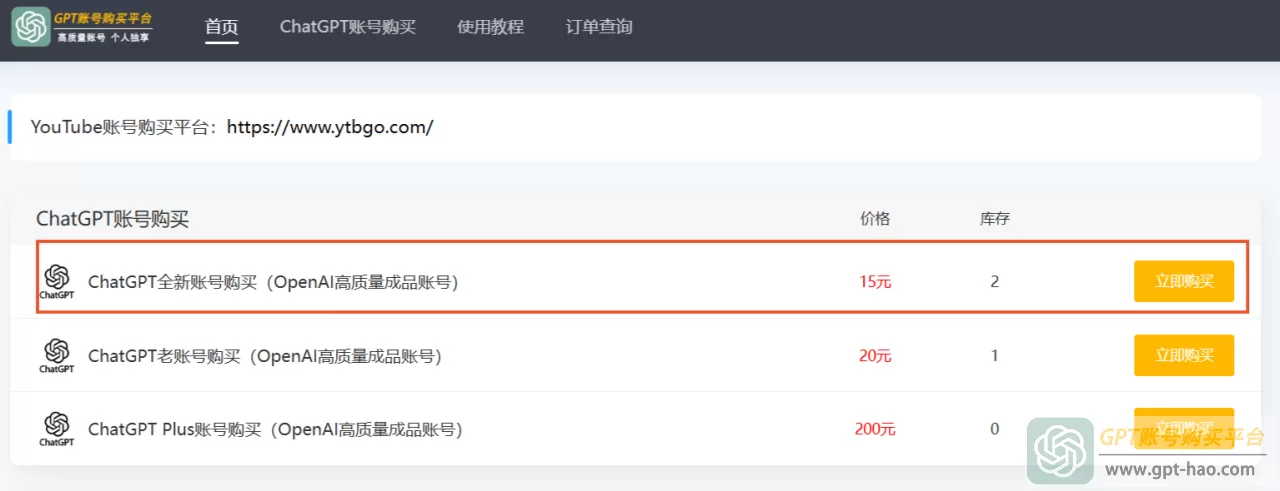This screenshot has height=491, width=1280.
Task: Click ChatGPT icon in the 老账号 row
Action: coord(57,355)
